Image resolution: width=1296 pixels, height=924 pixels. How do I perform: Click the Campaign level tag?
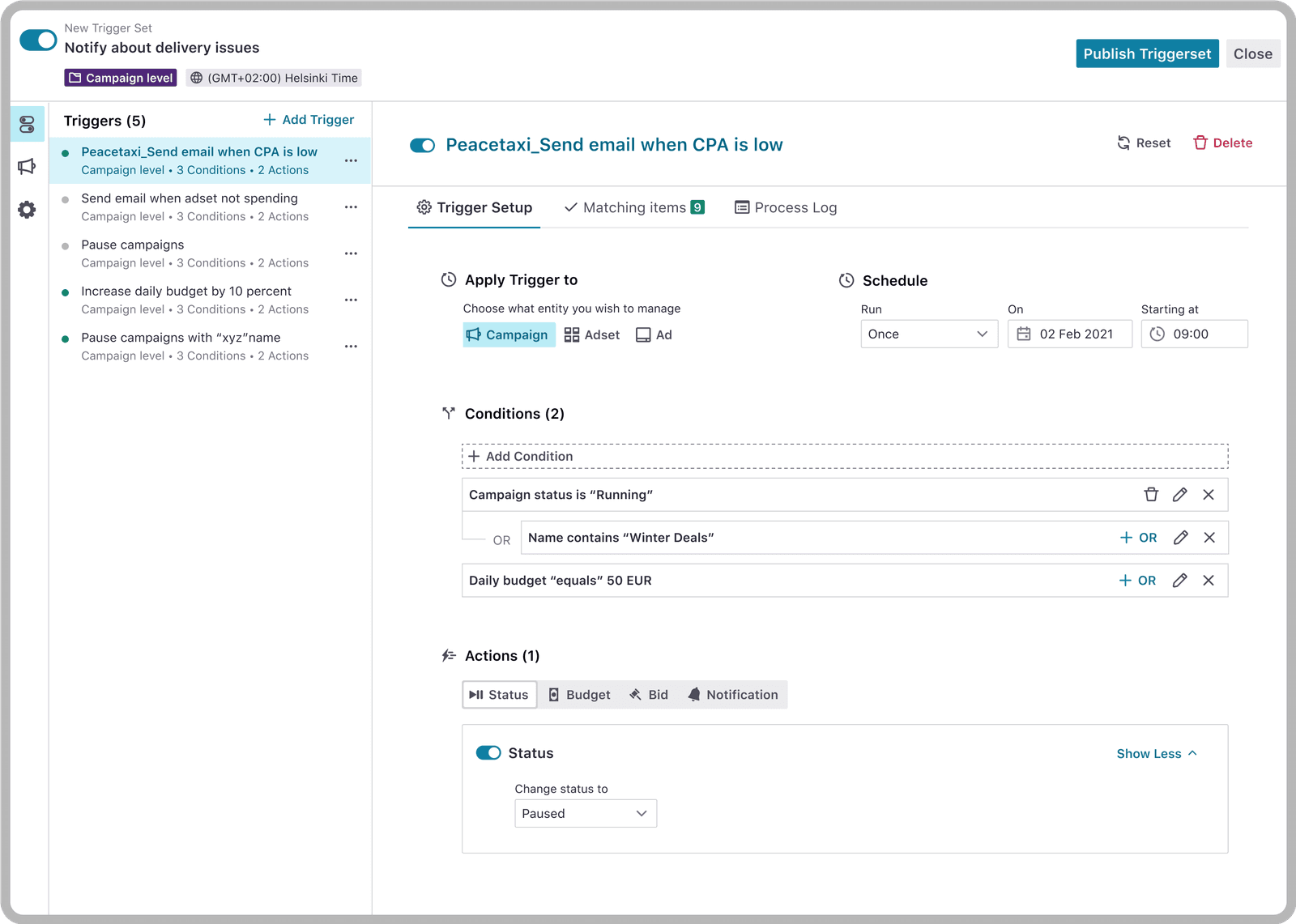click(x=121, y=78)
